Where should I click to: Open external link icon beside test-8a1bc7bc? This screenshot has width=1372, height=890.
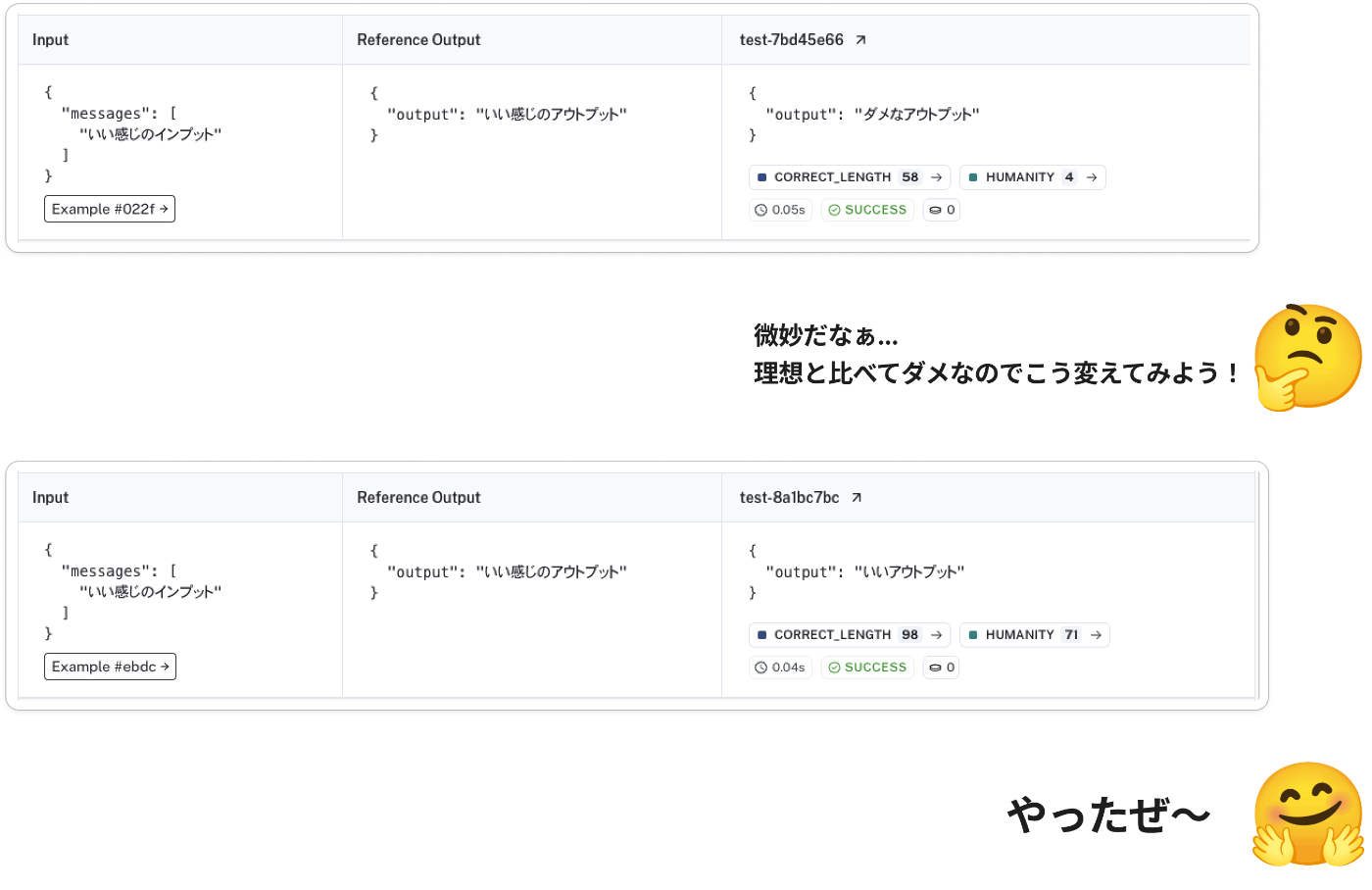[857, 498]
